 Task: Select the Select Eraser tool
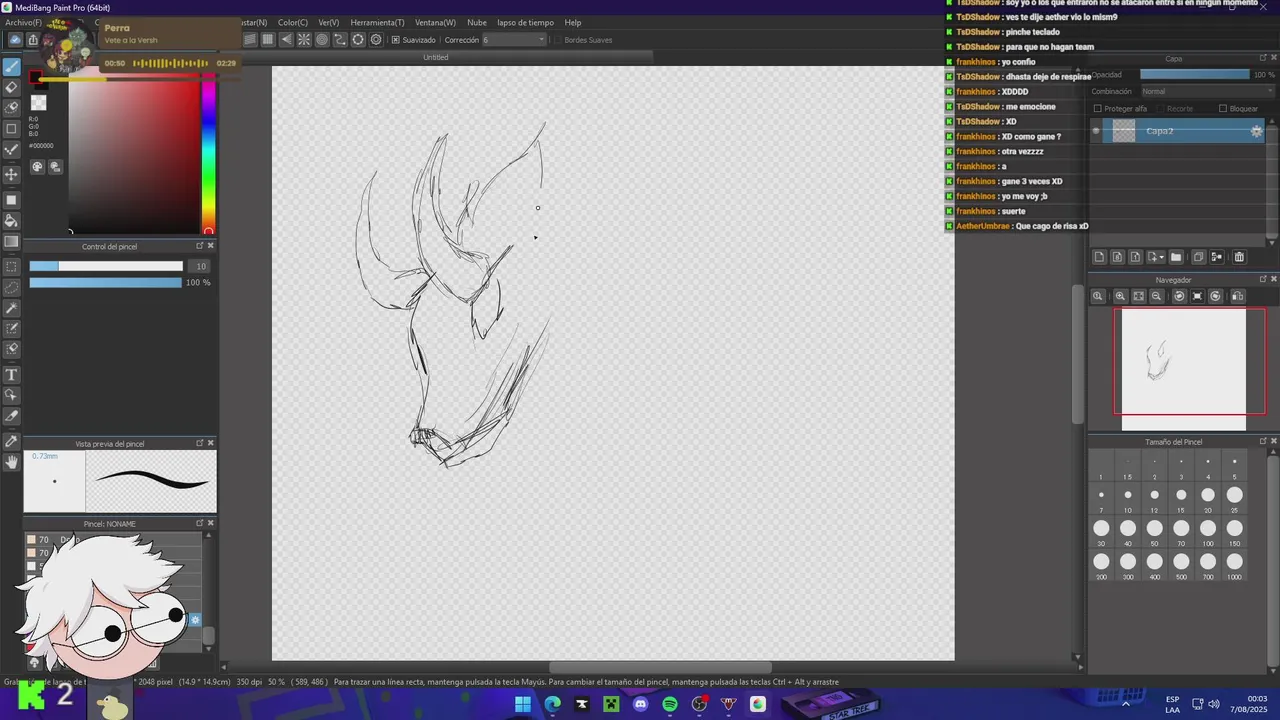(12, 349)
